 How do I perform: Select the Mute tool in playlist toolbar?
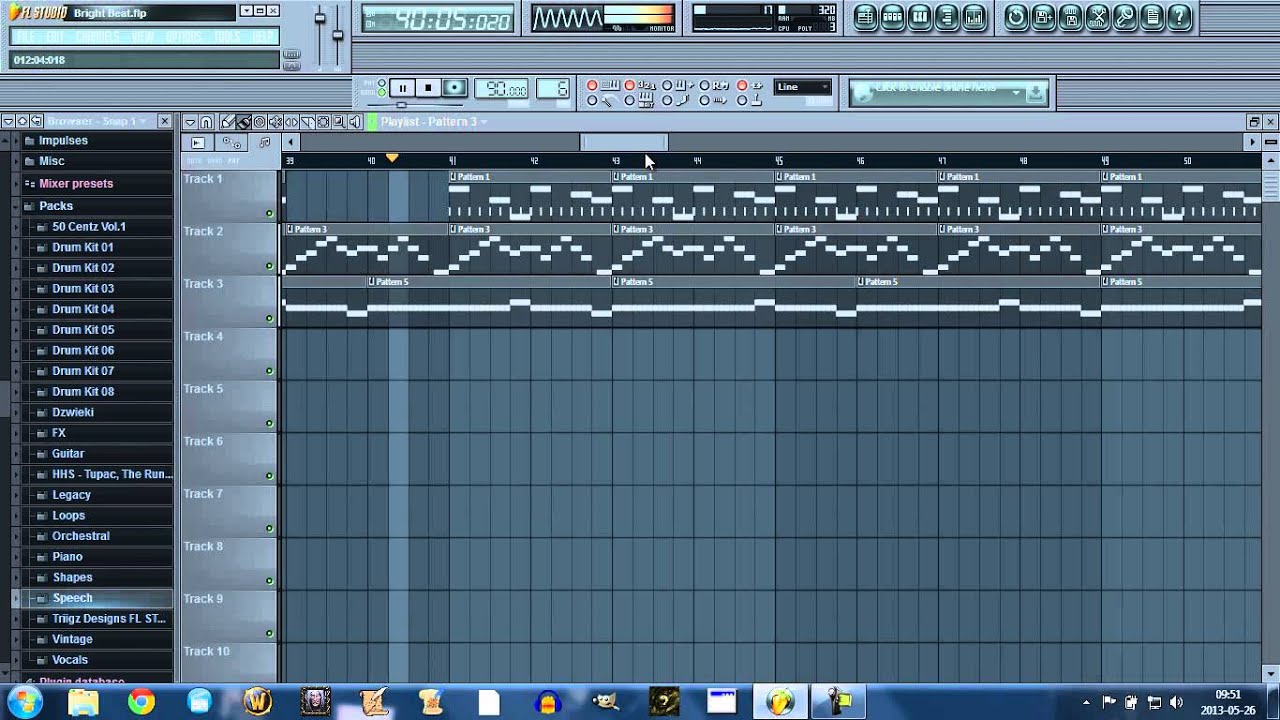tap(276, 122)
